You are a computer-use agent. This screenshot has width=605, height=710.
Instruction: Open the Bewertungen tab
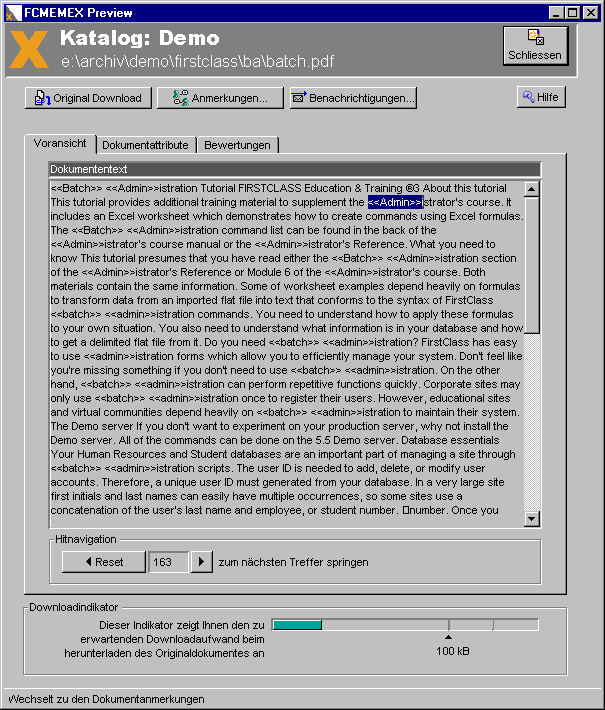[x=237, y=145]
